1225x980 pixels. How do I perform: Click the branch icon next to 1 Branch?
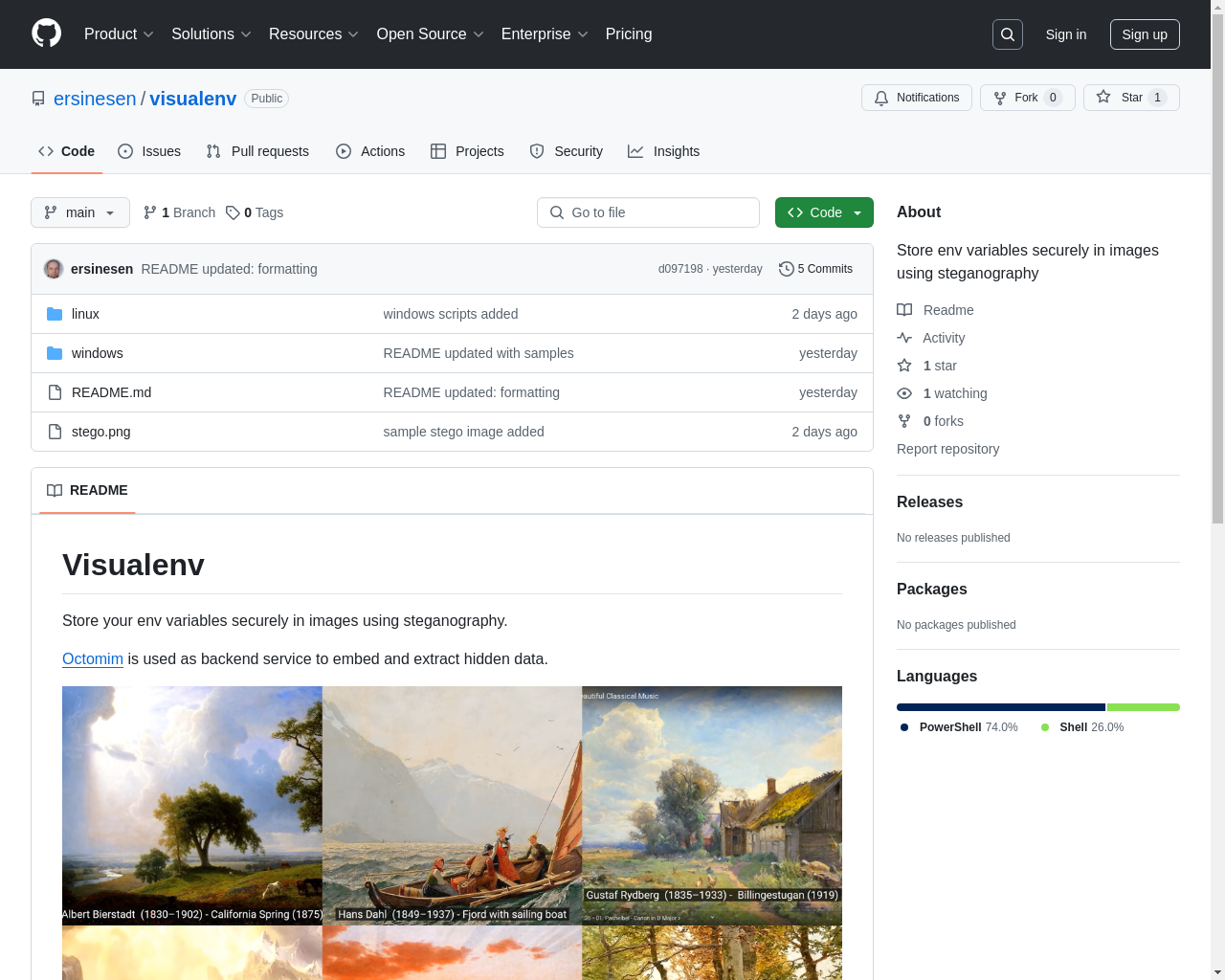[x=150, y=212]
